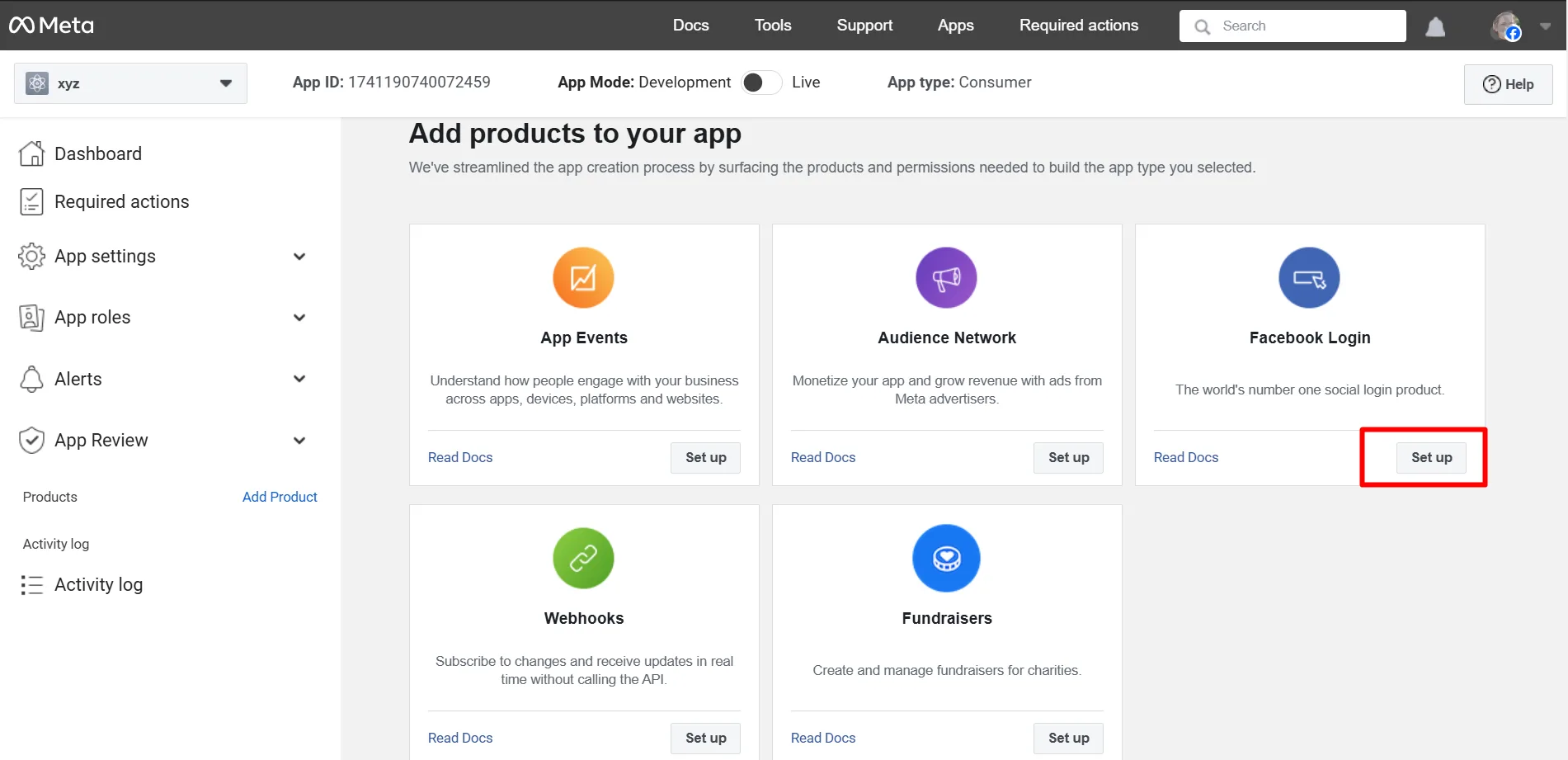The image size is (1568, 760).
Task: Click the Help question mark icon
Action: coord(1492,84)
